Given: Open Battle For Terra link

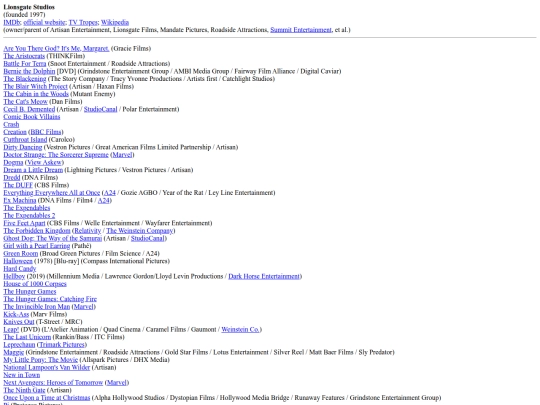Looking at the screenshot, I should pos(25,64).
